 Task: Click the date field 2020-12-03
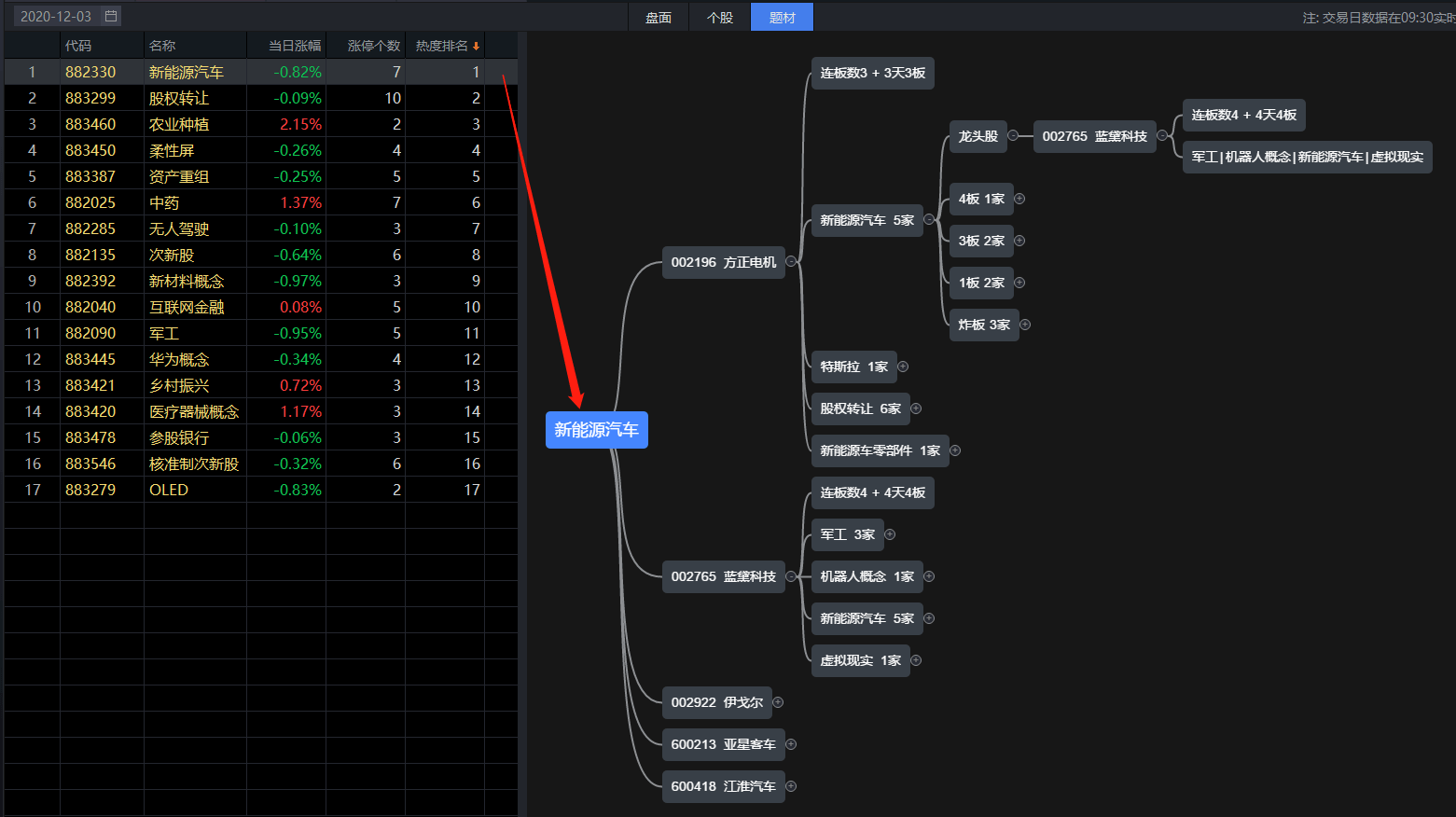pos(67,16)
